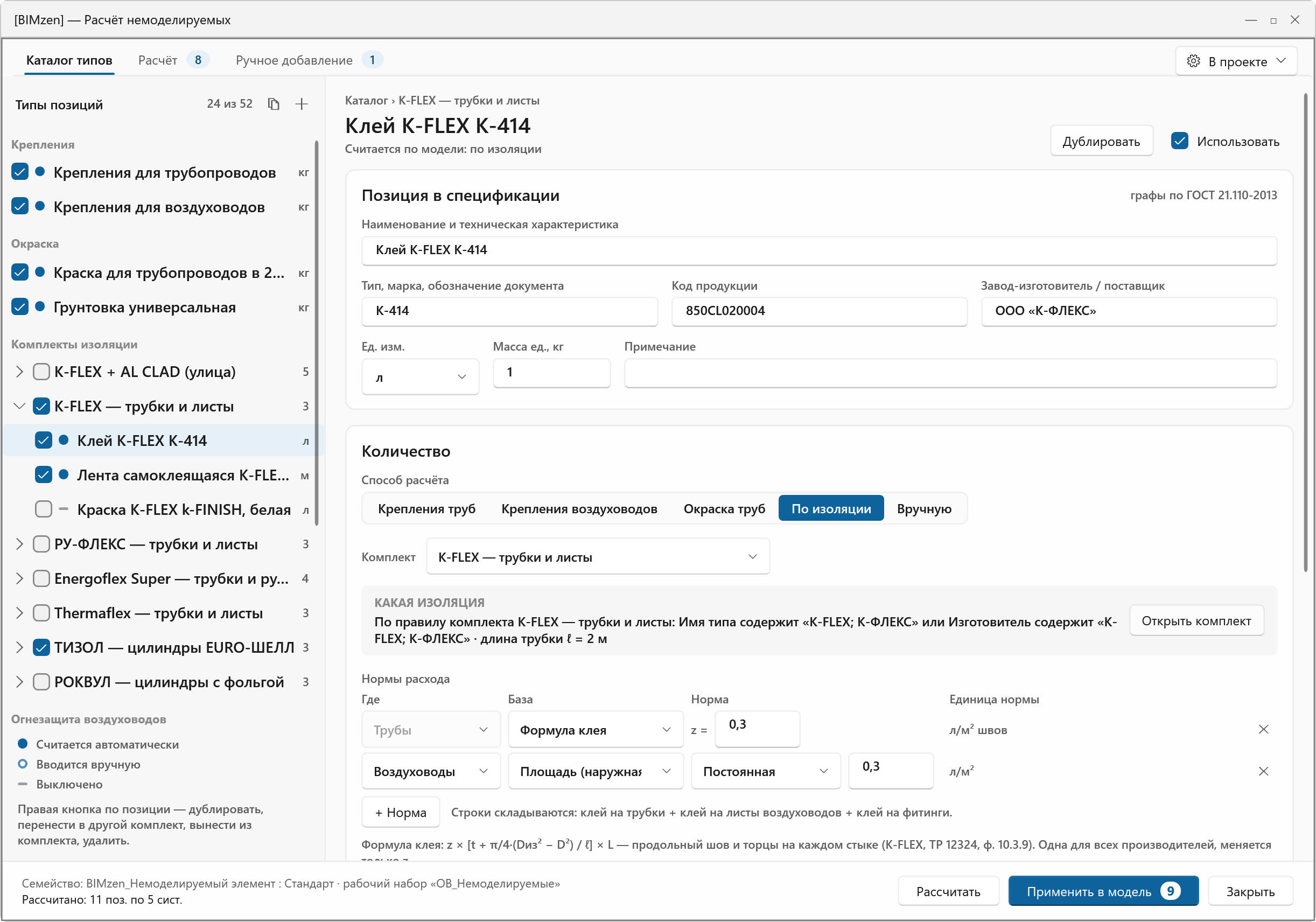Expand the Energoflex Super group
This screenshot has width=1316, height=922.
19,578
